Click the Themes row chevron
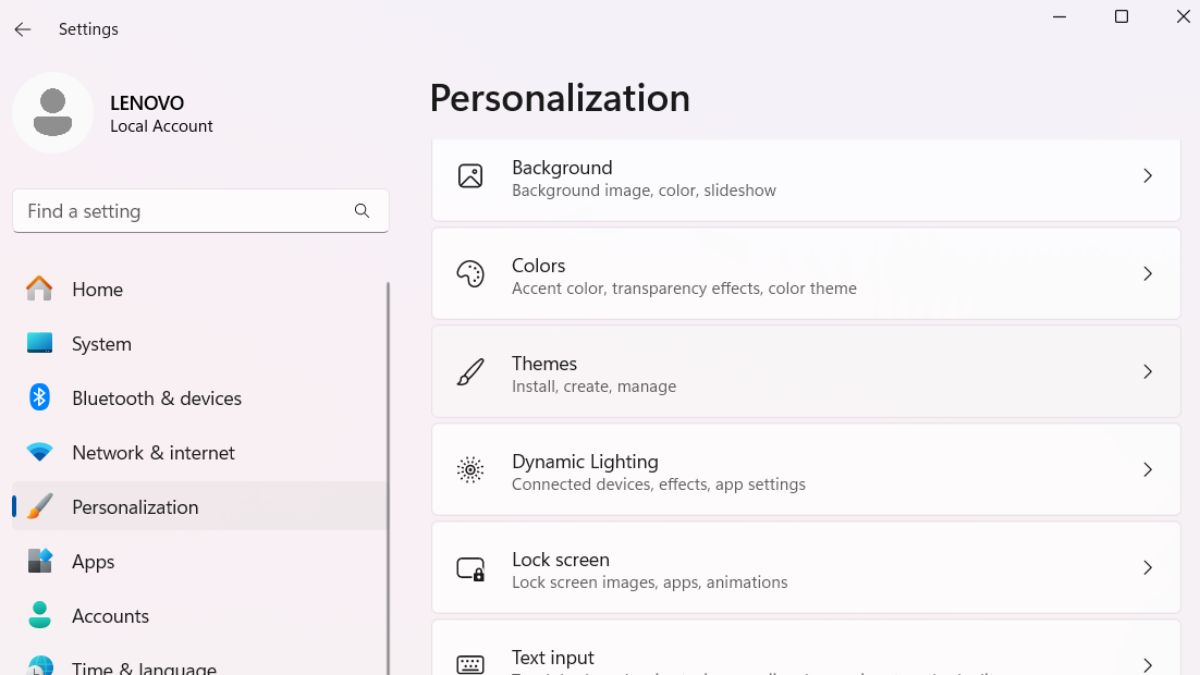Screen dimensions: 1200x675 (x=1148, y=372)
